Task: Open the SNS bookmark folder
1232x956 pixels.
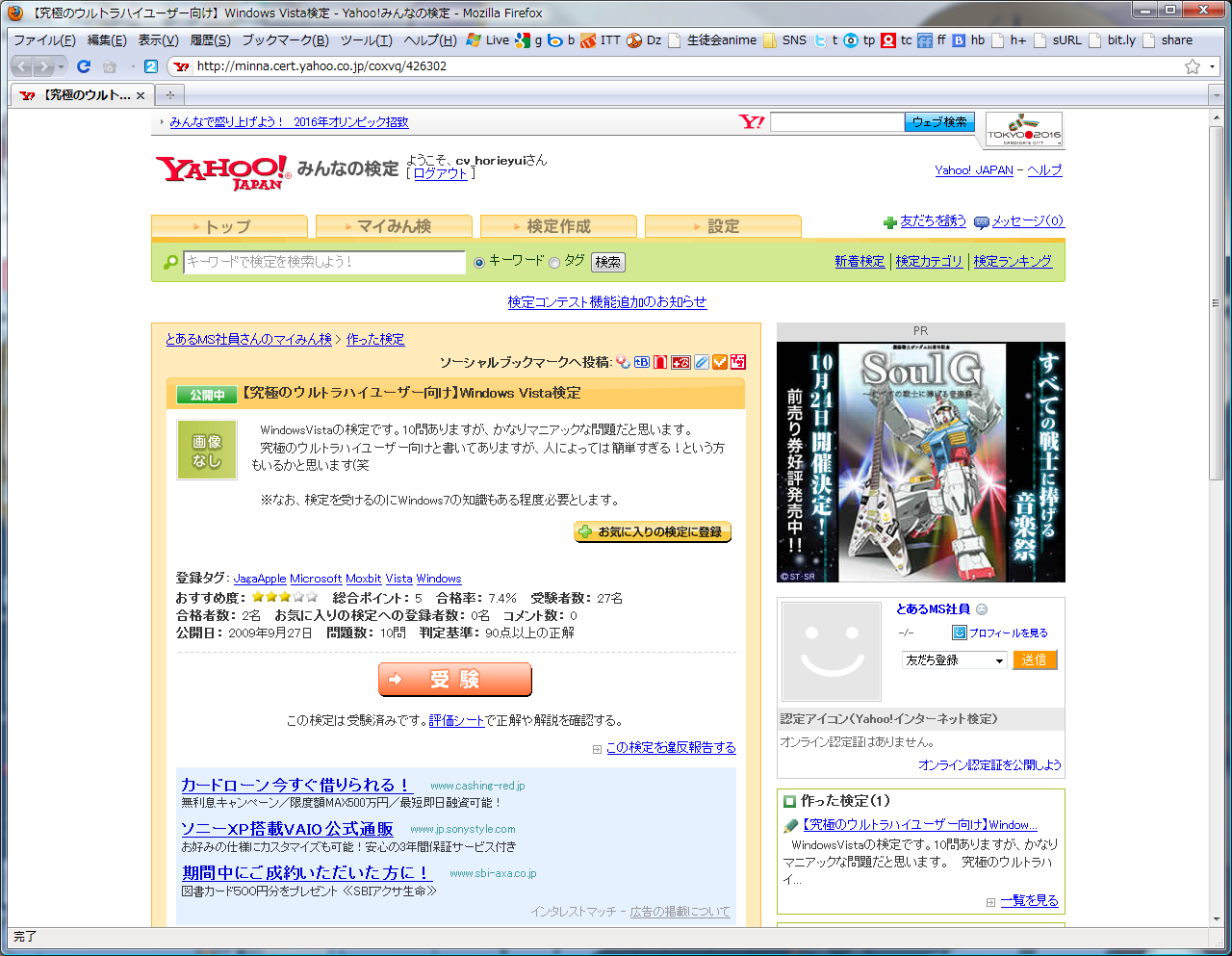Action: point(785,40)
